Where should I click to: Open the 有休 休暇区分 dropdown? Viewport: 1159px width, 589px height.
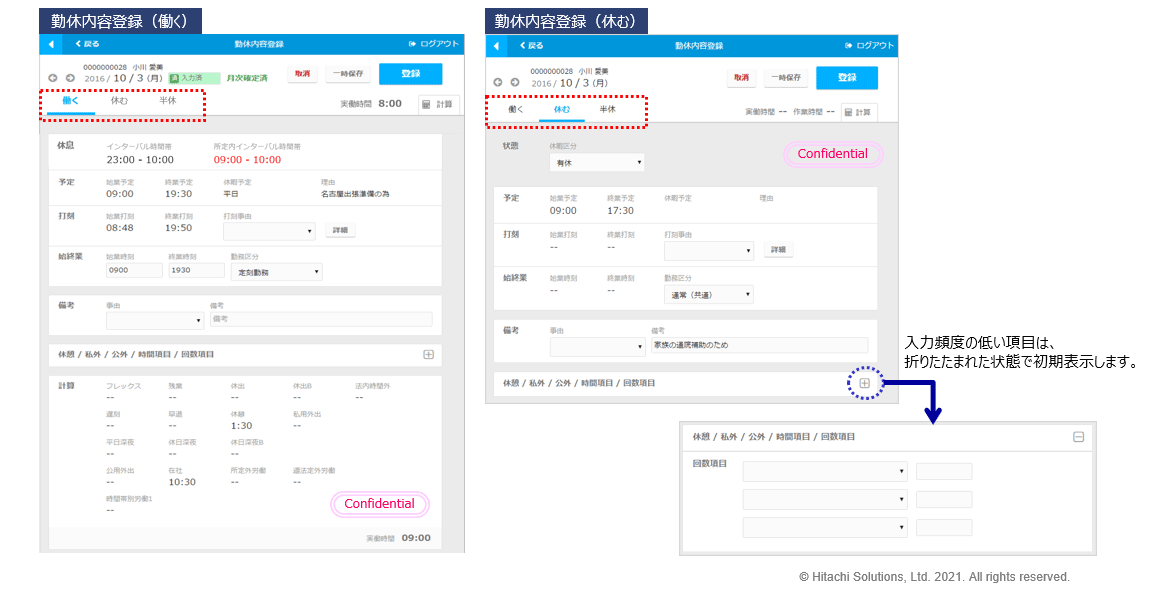[x=596, y=162]
